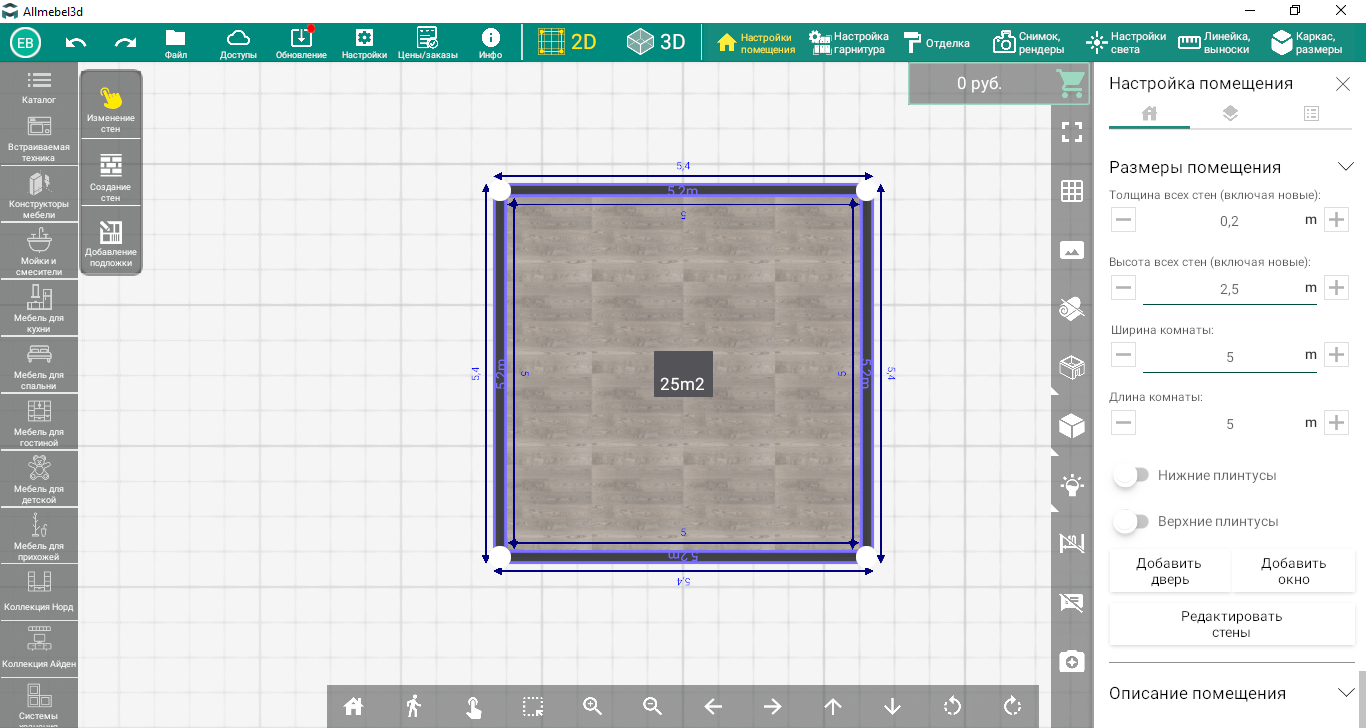Open Мебель для детской category
The image size is (1366, 728).
tap(39, 480)
